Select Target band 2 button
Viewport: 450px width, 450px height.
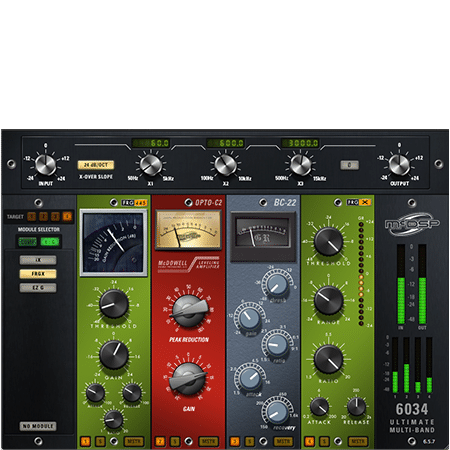[x=44, y=217]
